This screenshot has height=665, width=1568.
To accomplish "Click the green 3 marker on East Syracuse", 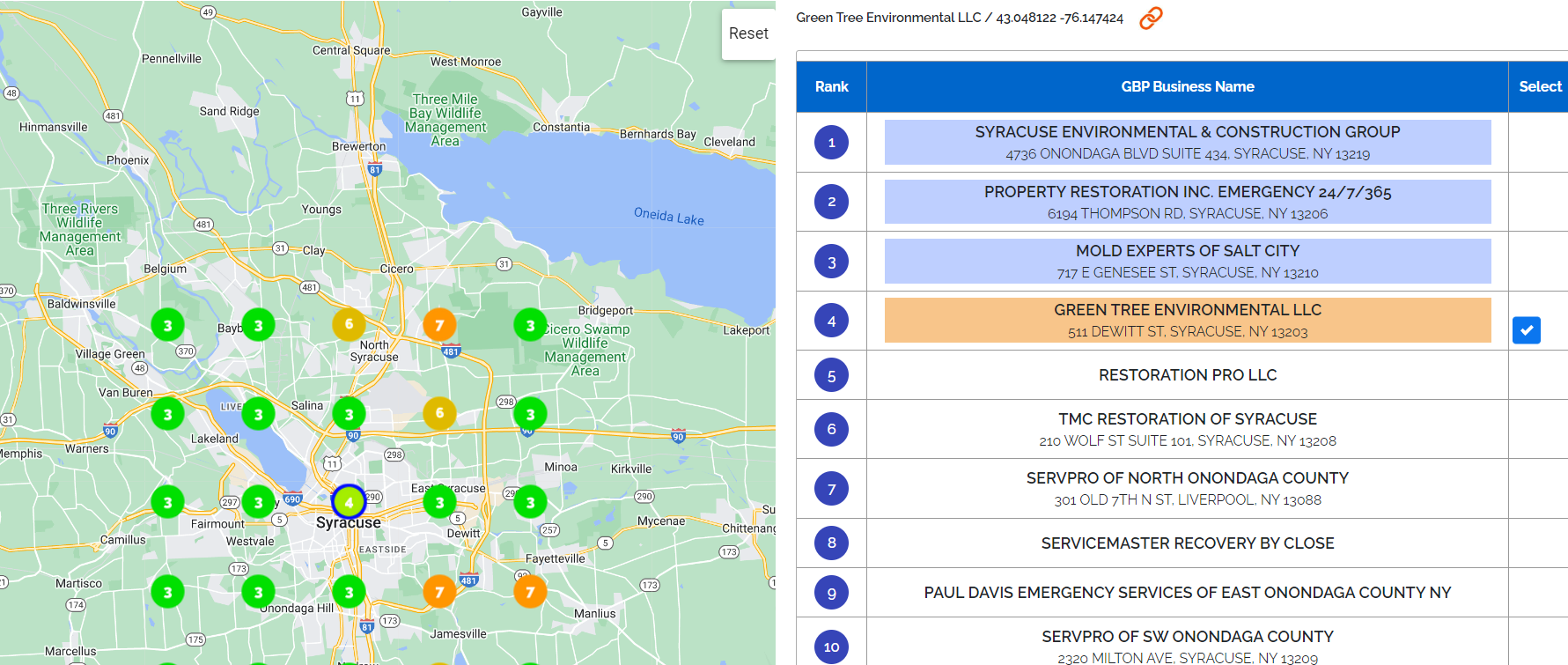I will [x=439, y=503].
